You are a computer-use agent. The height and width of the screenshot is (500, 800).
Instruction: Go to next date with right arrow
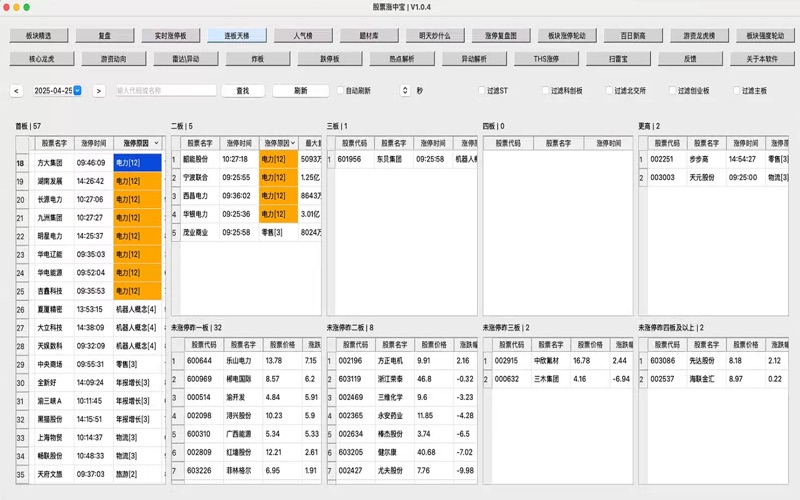click(x=98, y=91)
